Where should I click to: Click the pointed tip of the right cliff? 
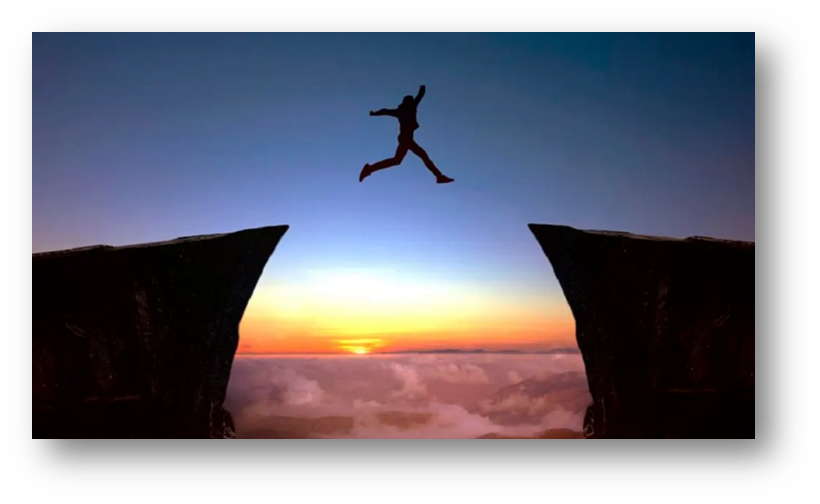pos(534,228)
